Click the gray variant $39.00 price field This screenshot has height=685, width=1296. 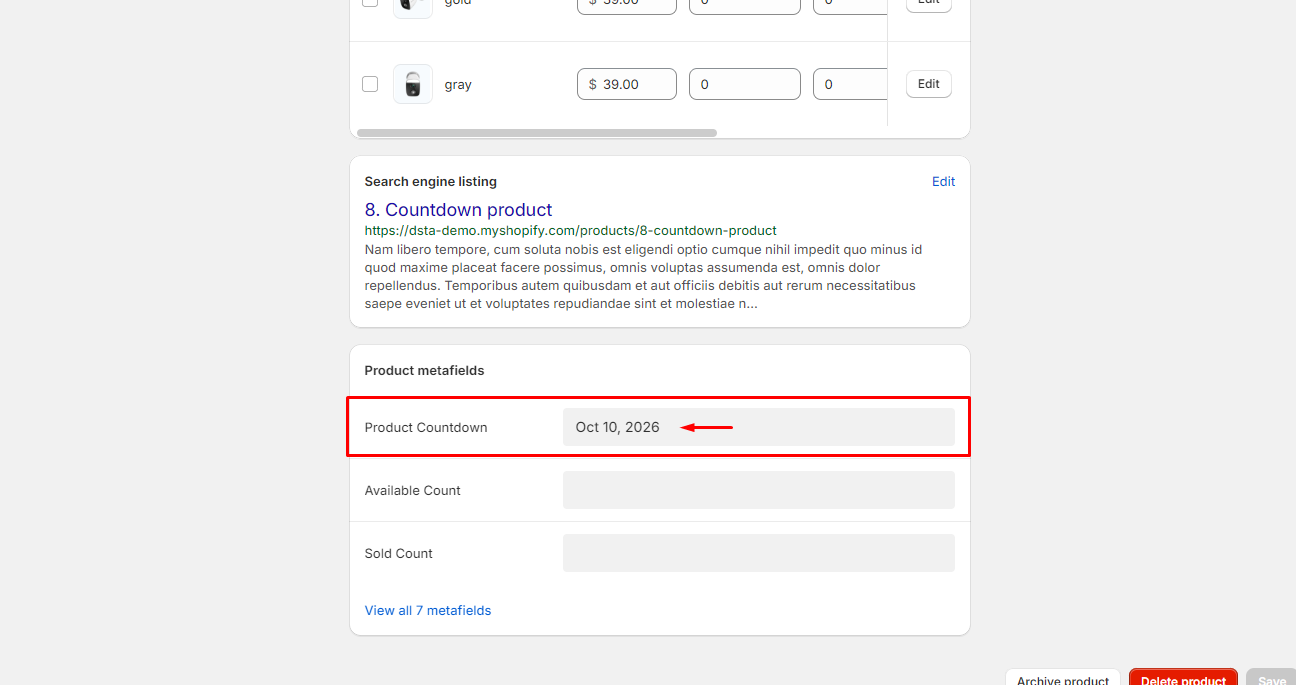click(627, 84)
